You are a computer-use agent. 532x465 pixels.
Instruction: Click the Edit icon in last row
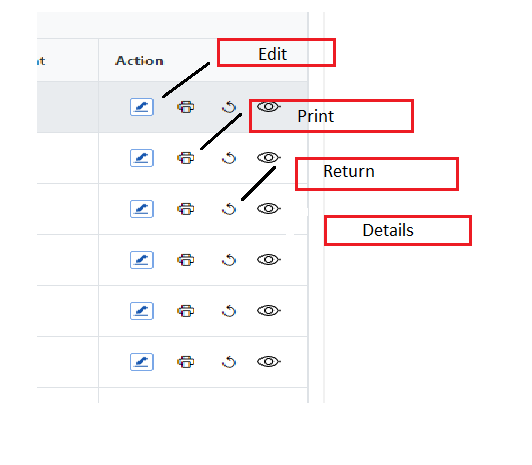(142, 362)
